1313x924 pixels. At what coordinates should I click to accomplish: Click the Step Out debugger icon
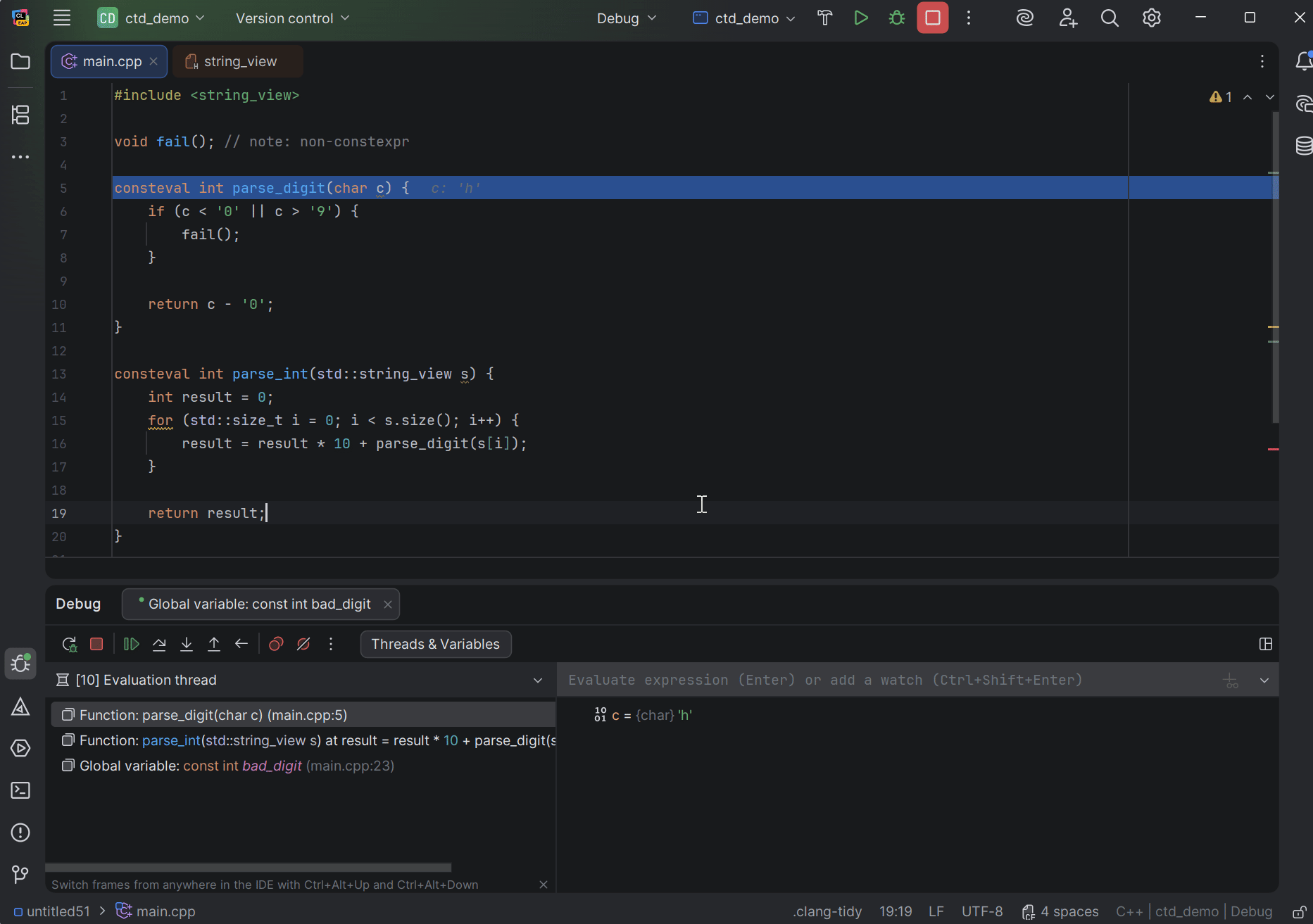click(x=214, y=644)
